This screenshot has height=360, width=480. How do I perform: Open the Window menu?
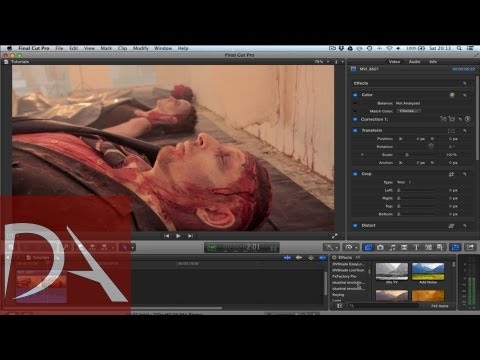point(163,48)
